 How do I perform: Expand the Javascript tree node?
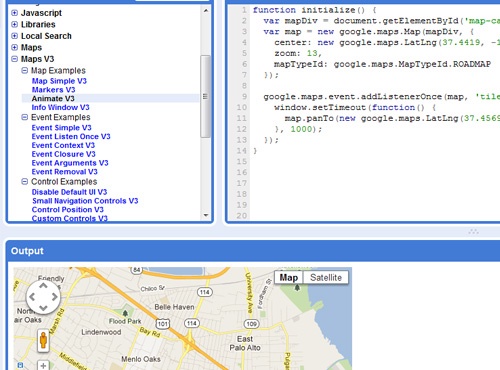[x=14, y=13]
